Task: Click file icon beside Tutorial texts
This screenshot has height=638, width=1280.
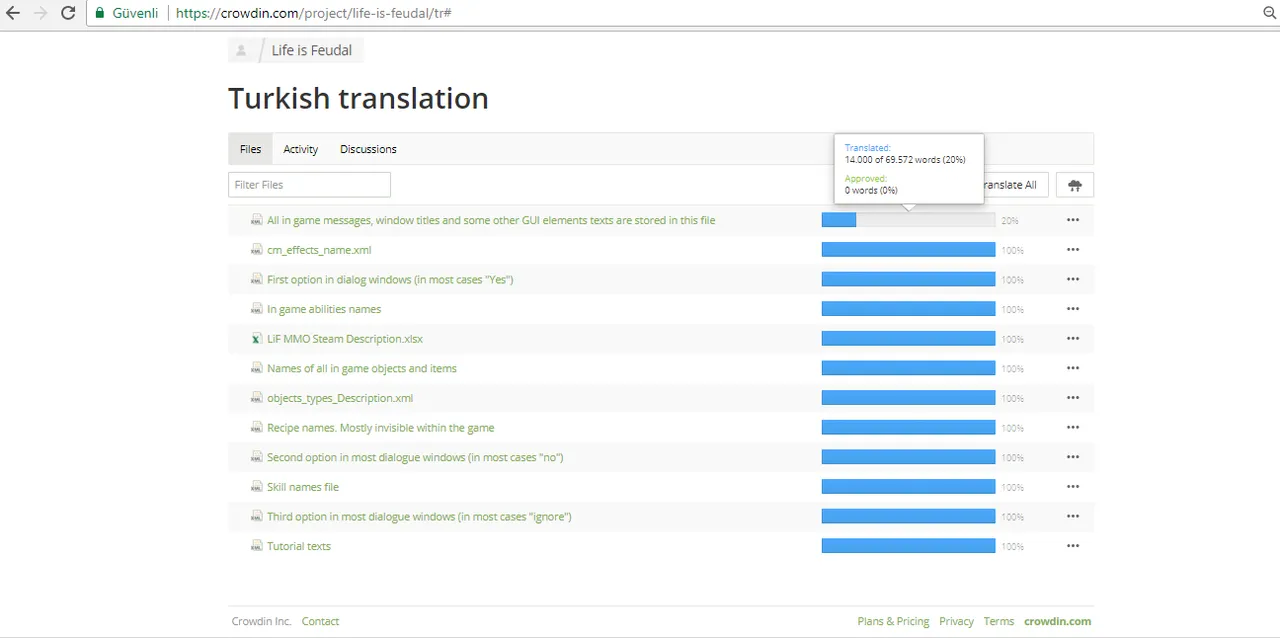Action: [257, 546]
